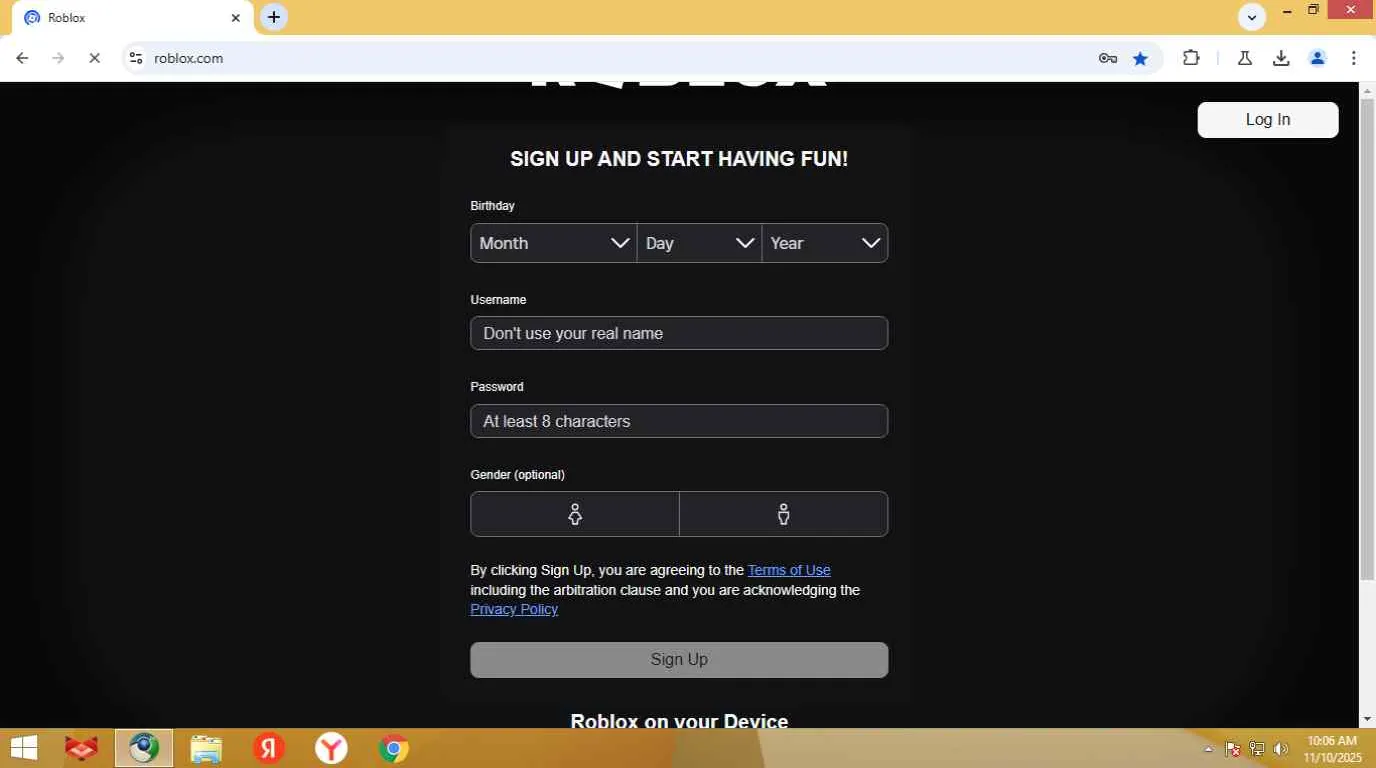Viewport: 1376px width, 768px height.
Task: Open the Chrome three-dot menu
Action: click(x=1353, y=58)
